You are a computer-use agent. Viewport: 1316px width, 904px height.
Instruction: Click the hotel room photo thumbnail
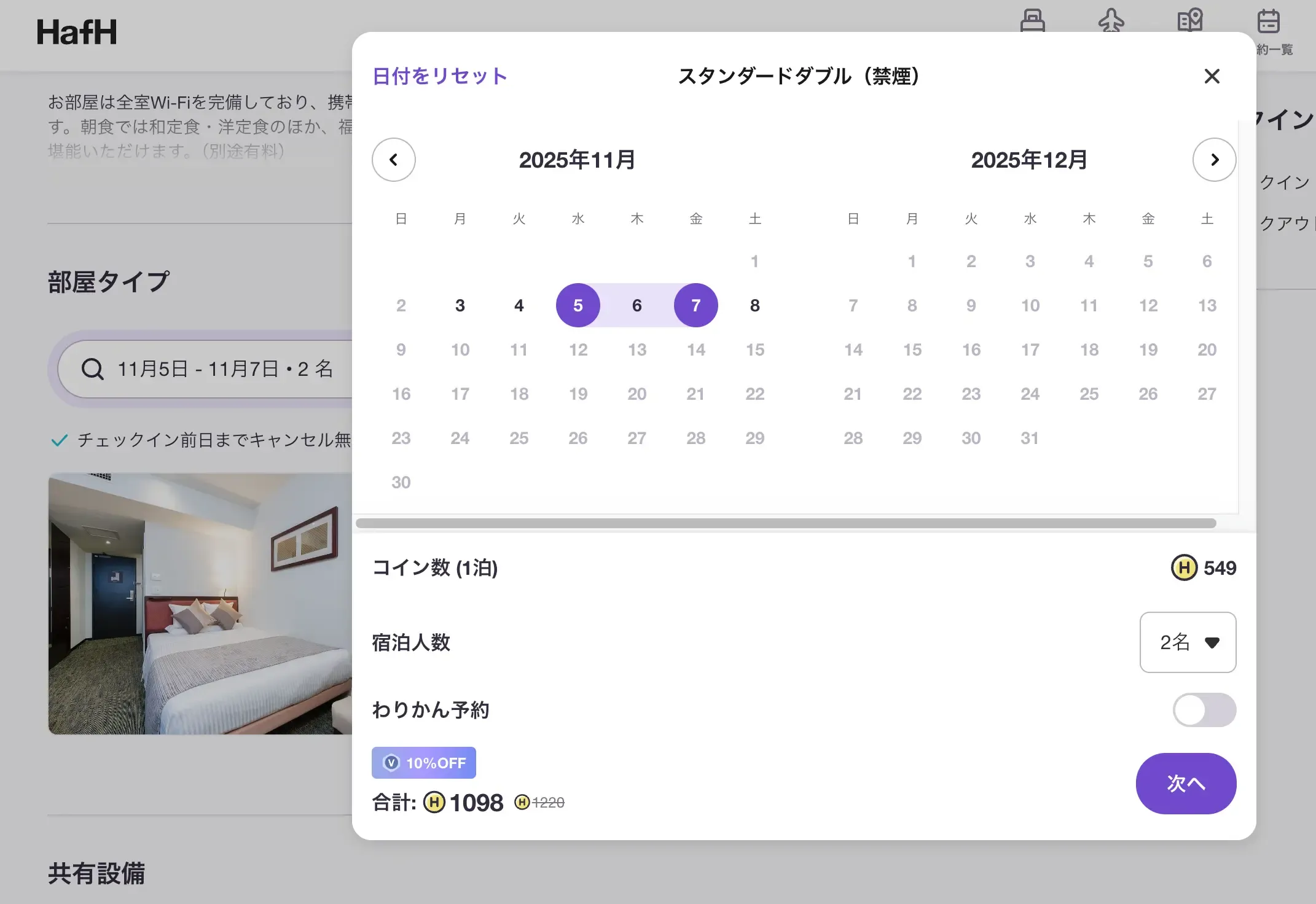coord(200,603)
